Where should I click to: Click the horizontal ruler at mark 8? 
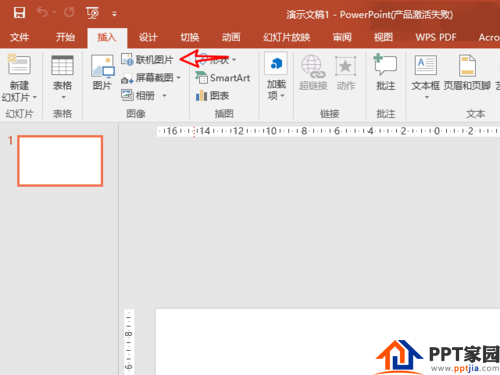click(304, 131)
